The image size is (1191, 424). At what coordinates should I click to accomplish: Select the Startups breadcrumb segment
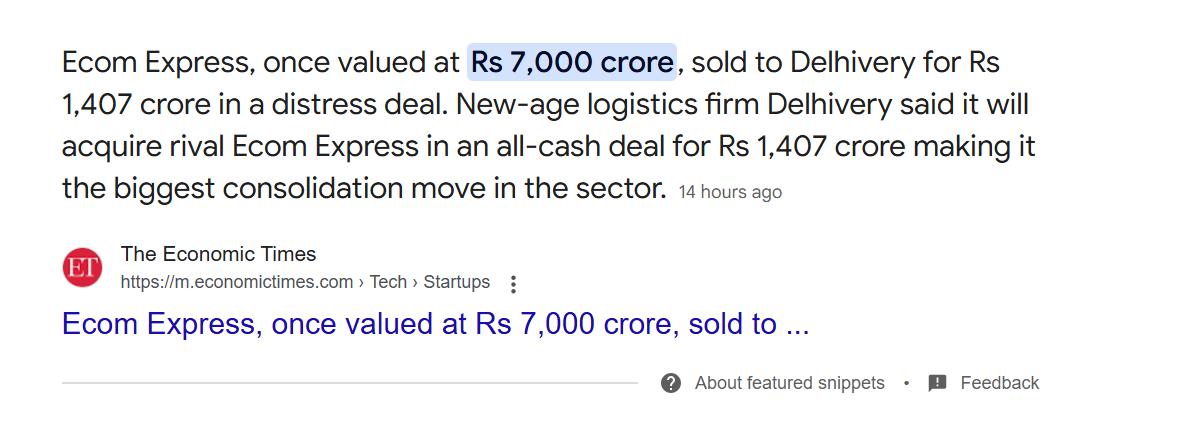tap(456, 283)
